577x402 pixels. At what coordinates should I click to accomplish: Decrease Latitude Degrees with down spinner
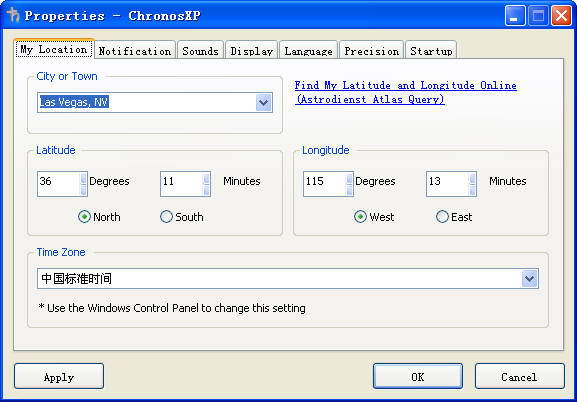84,190
